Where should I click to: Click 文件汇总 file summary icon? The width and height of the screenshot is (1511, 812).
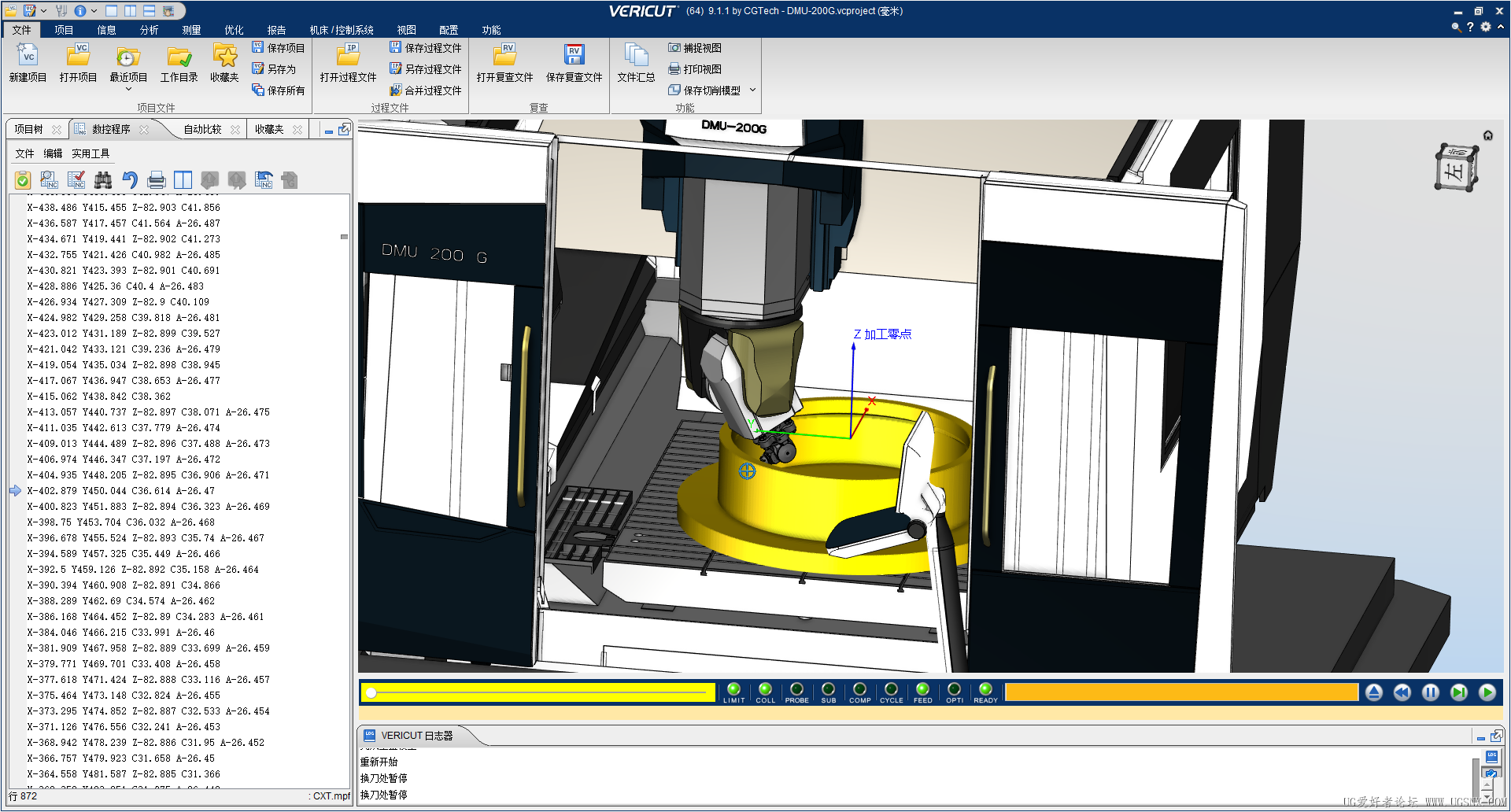(x=636, y=55)
